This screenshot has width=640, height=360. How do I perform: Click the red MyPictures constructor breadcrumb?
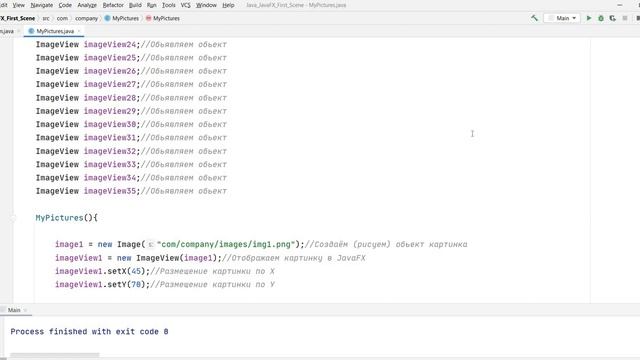tap(162, 18)
